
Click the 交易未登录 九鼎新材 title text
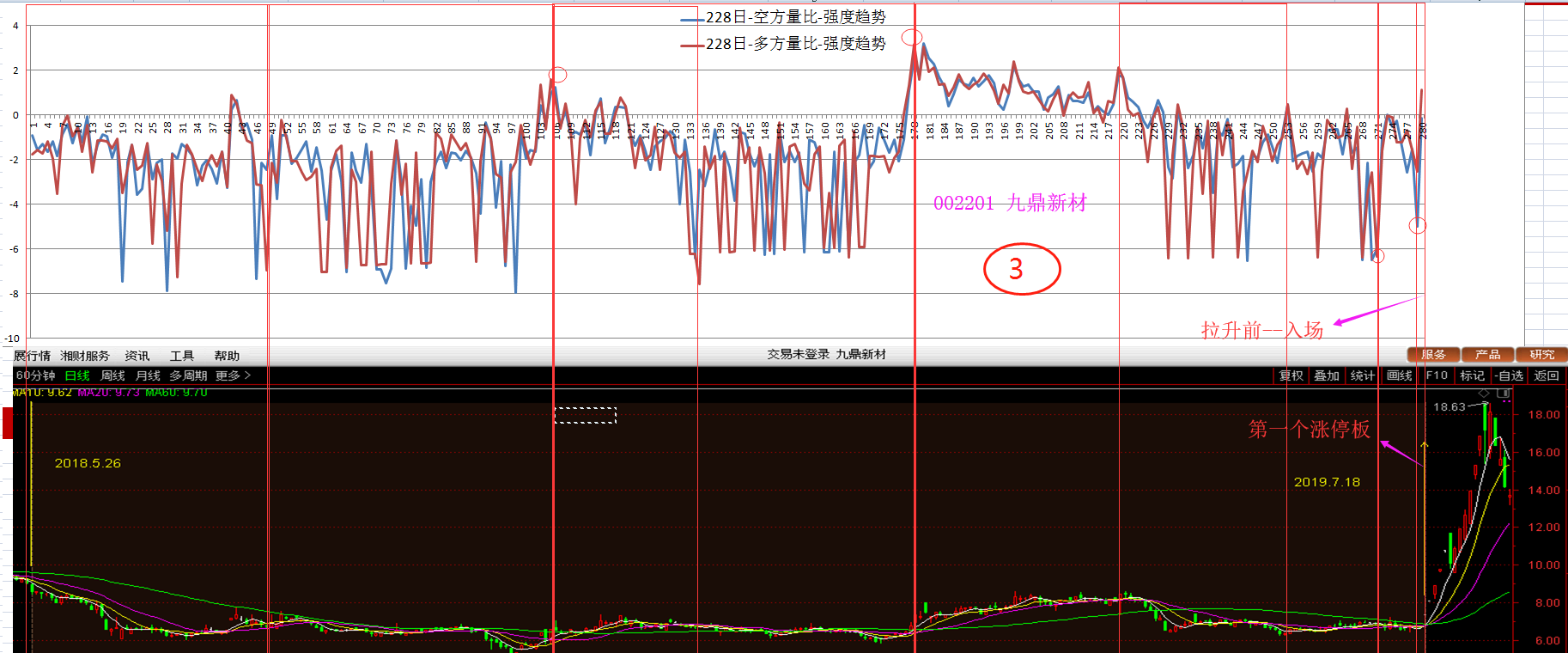tap(826, 354)
